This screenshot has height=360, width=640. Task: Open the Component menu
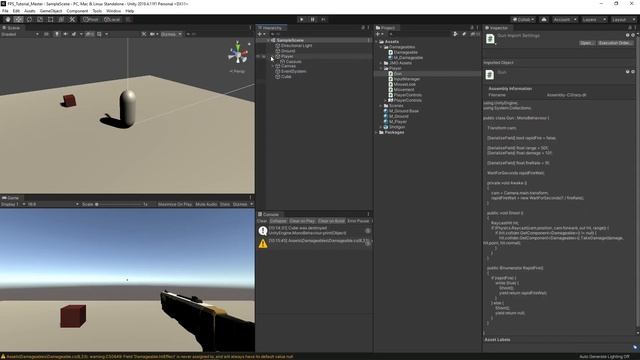point(77,11)
